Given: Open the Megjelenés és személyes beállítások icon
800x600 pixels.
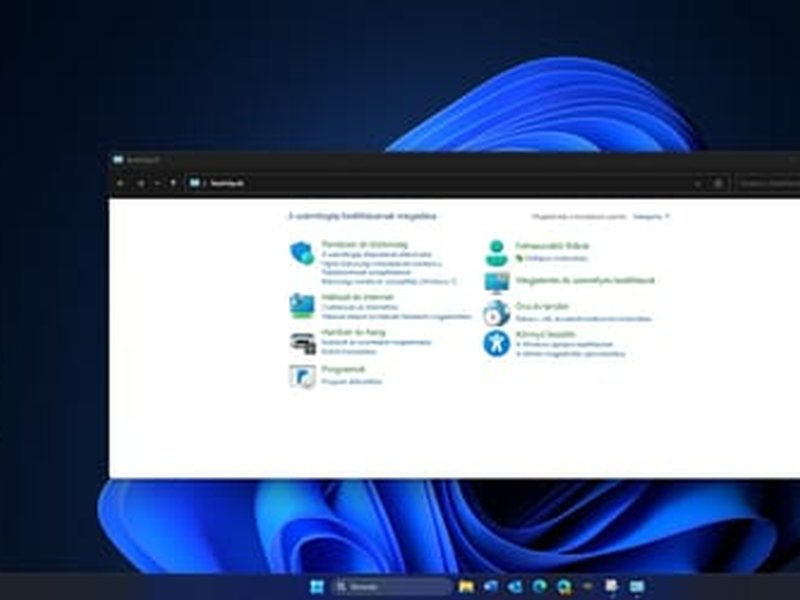Looking at the screenshot, I should tap(497, 283).
